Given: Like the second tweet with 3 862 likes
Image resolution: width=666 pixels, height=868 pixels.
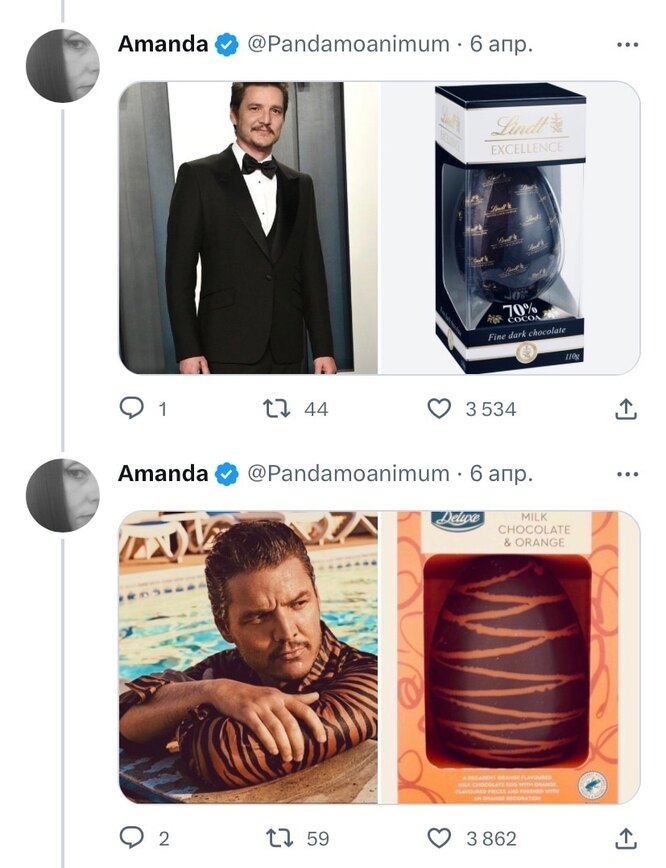Looking at the screenshot, I should click(439, 837).
